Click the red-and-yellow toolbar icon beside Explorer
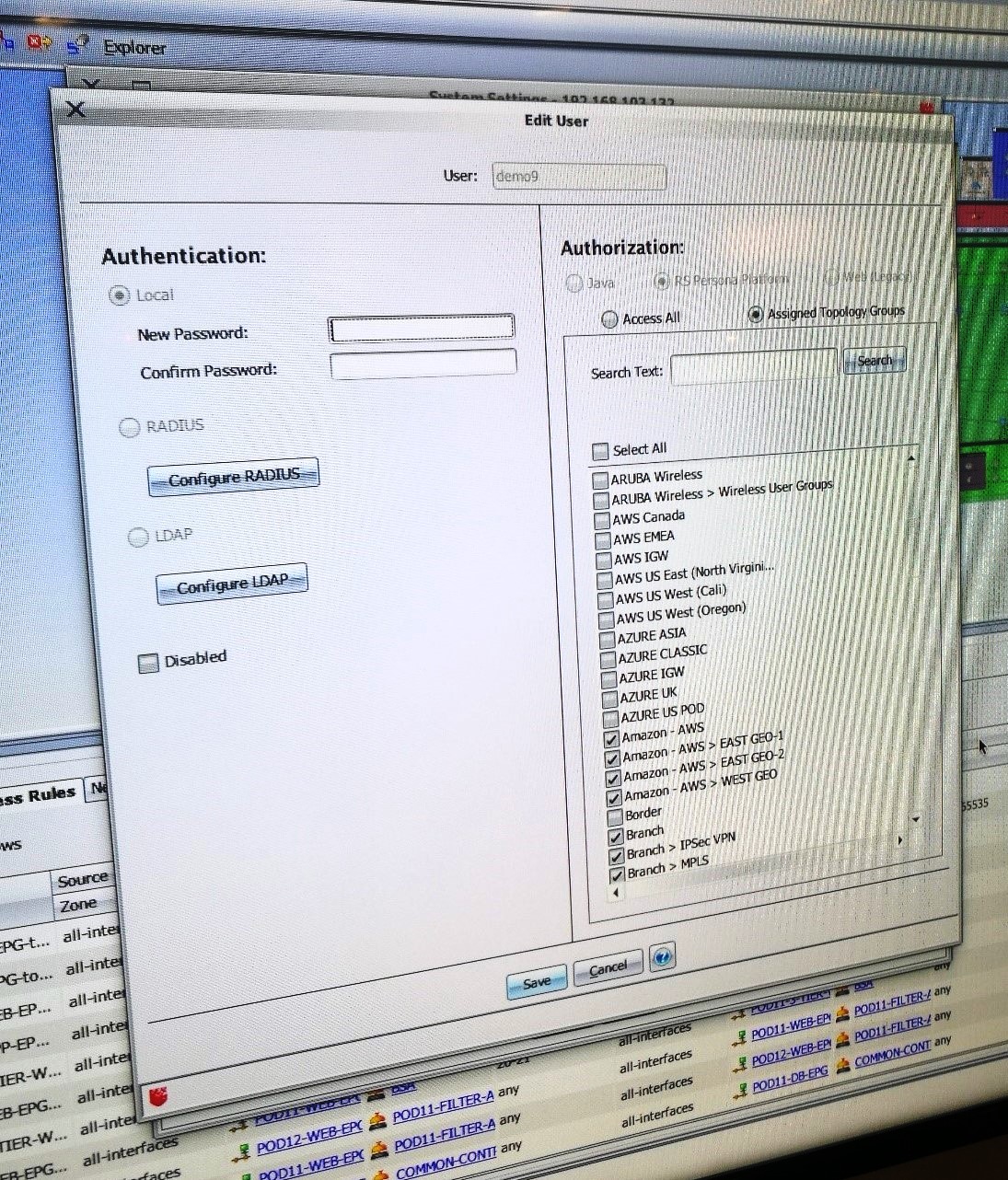 tap(39, 41)
